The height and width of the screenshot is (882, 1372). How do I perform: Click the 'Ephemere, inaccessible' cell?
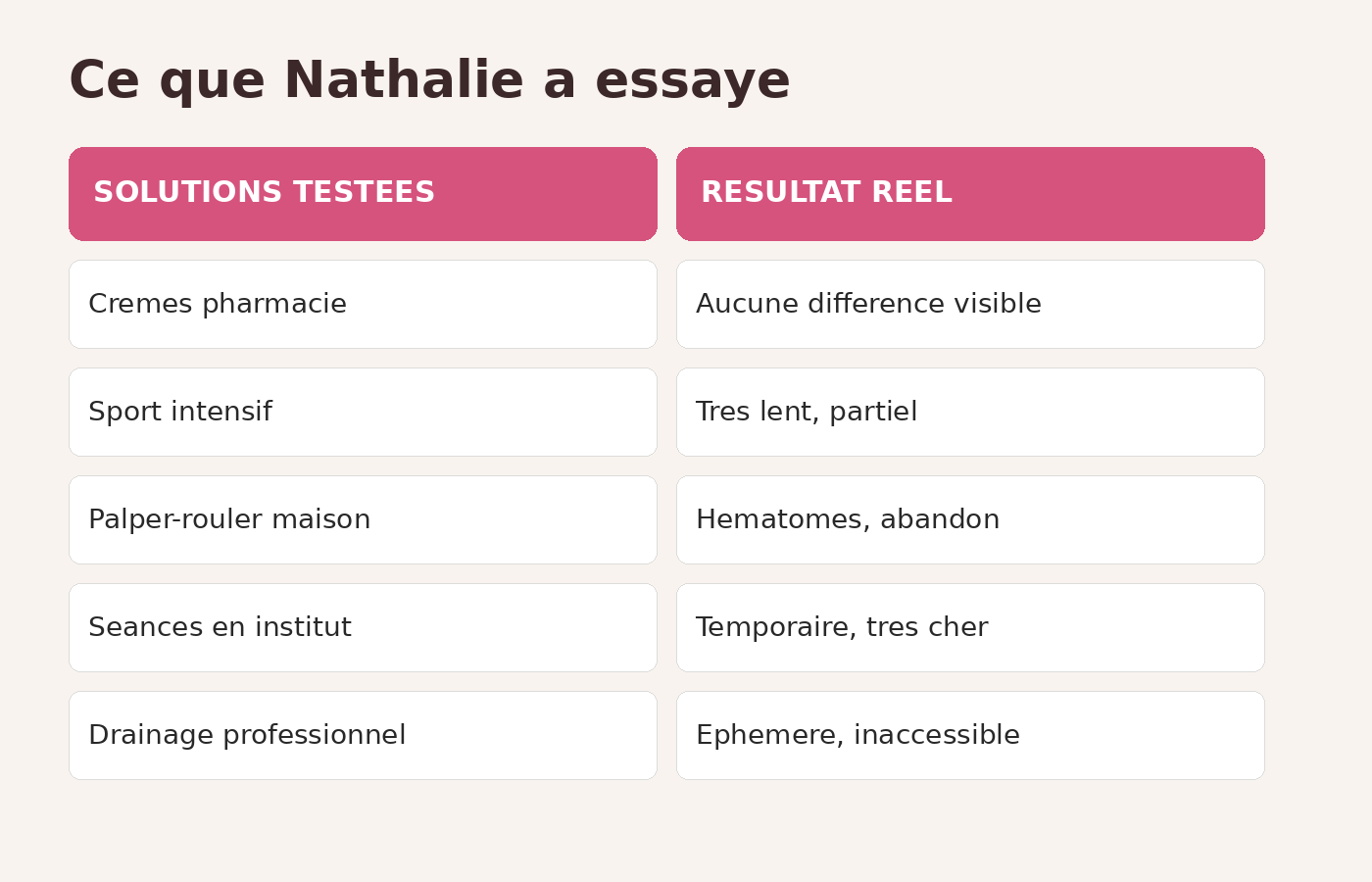coord(970,735)
